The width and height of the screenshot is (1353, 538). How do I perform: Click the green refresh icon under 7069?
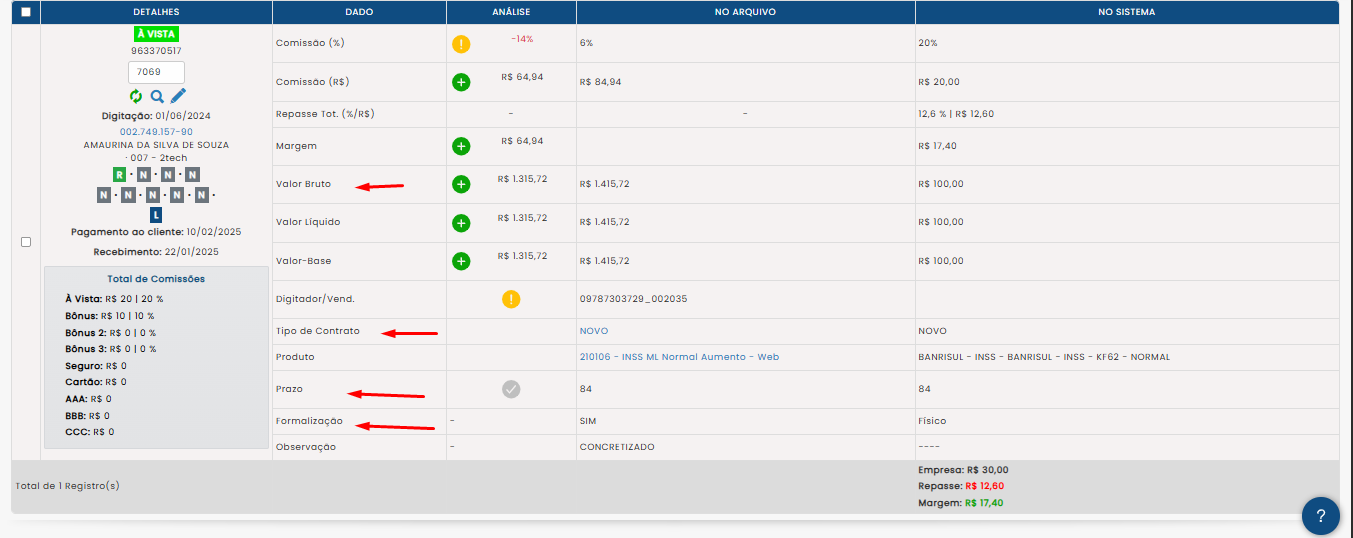(136, 96)
